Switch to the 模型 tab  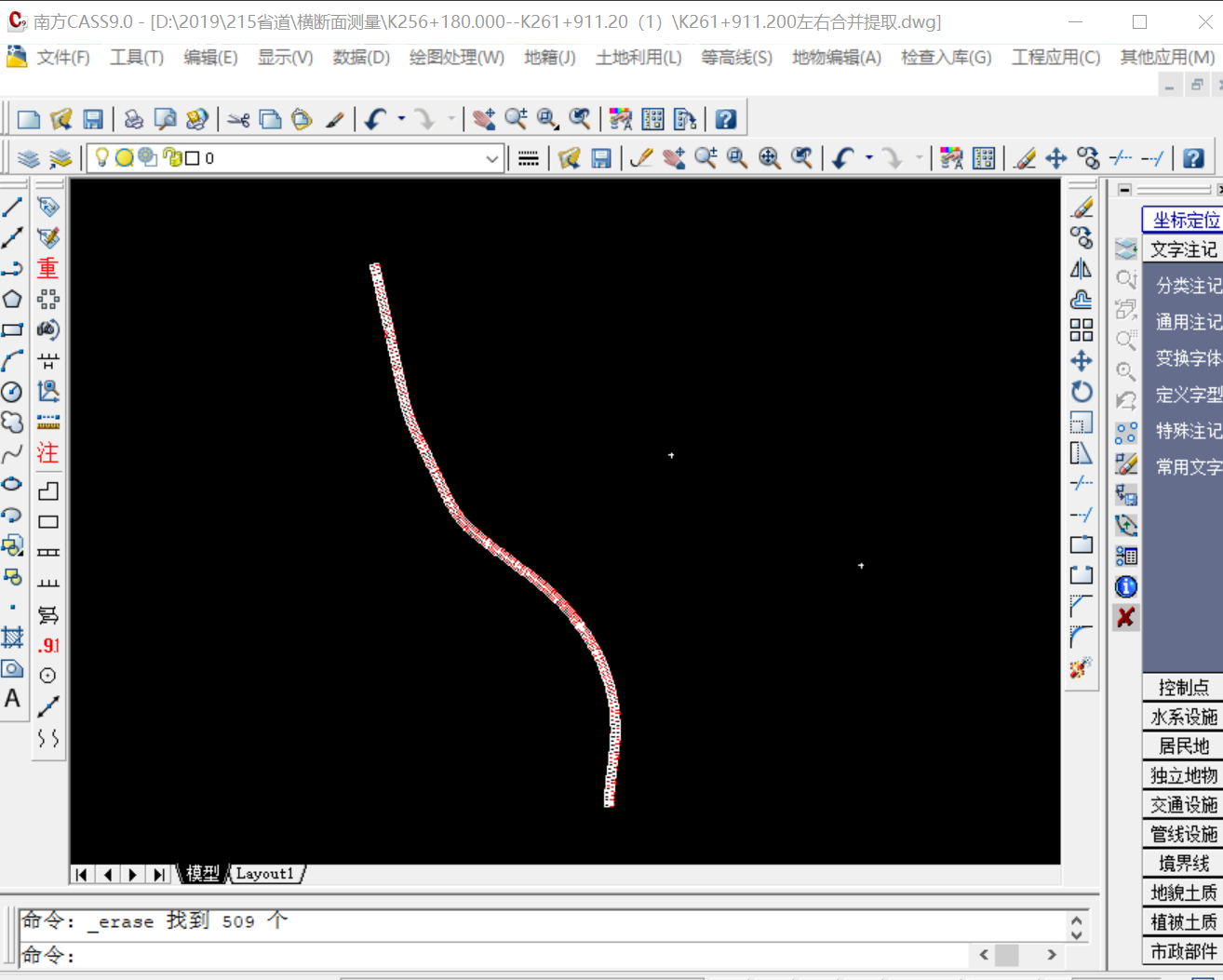pos(202,873)
